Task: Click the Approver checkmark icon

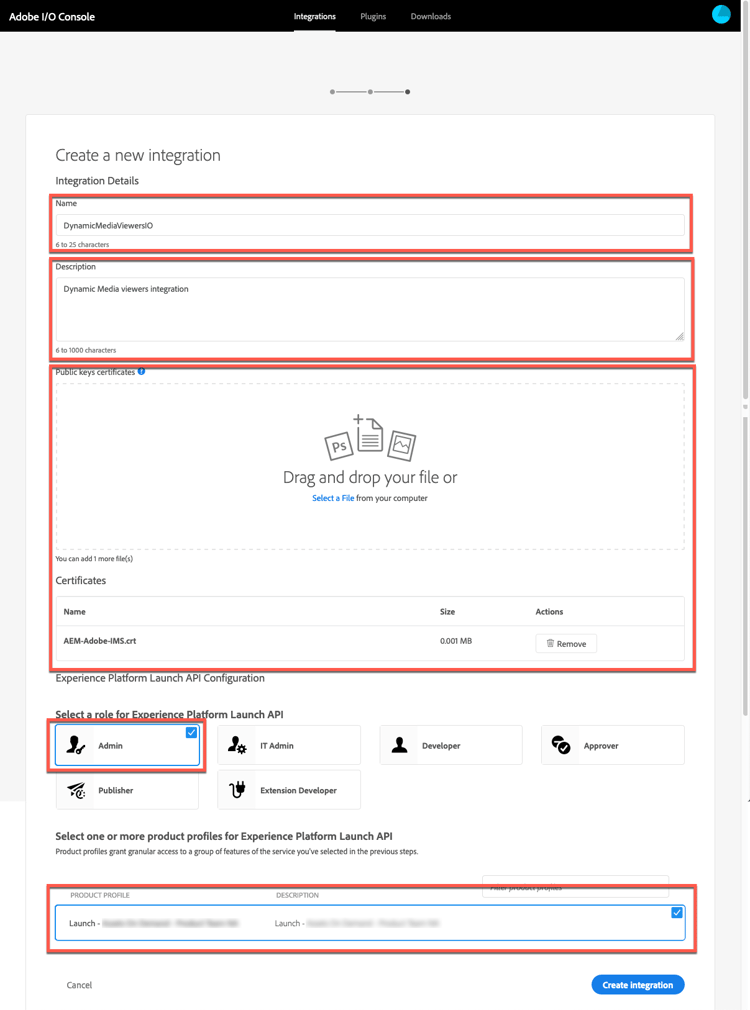Action: click(561, 745)
